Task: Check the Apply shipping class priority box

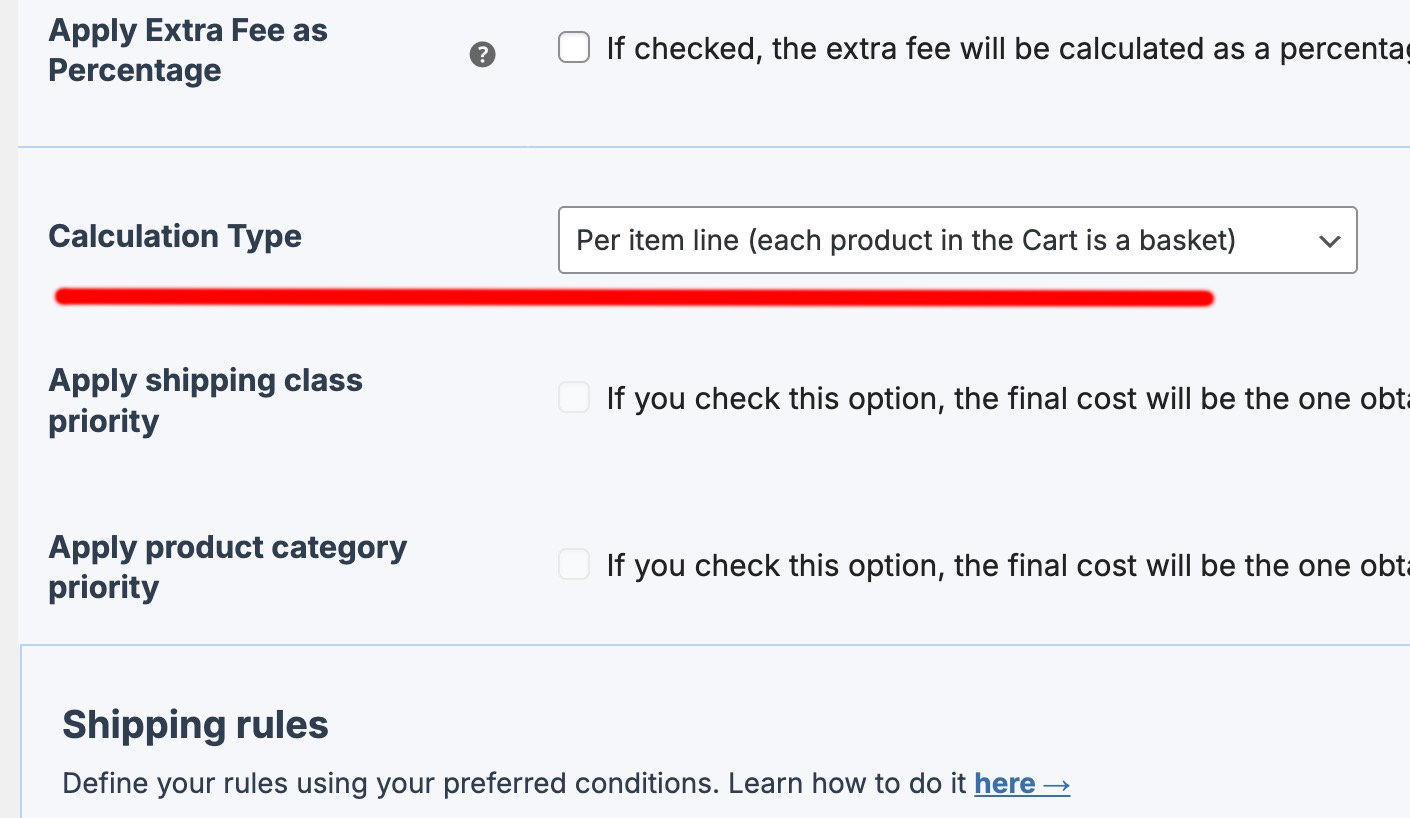Action: pyautogui.click(x=574, y=398)
